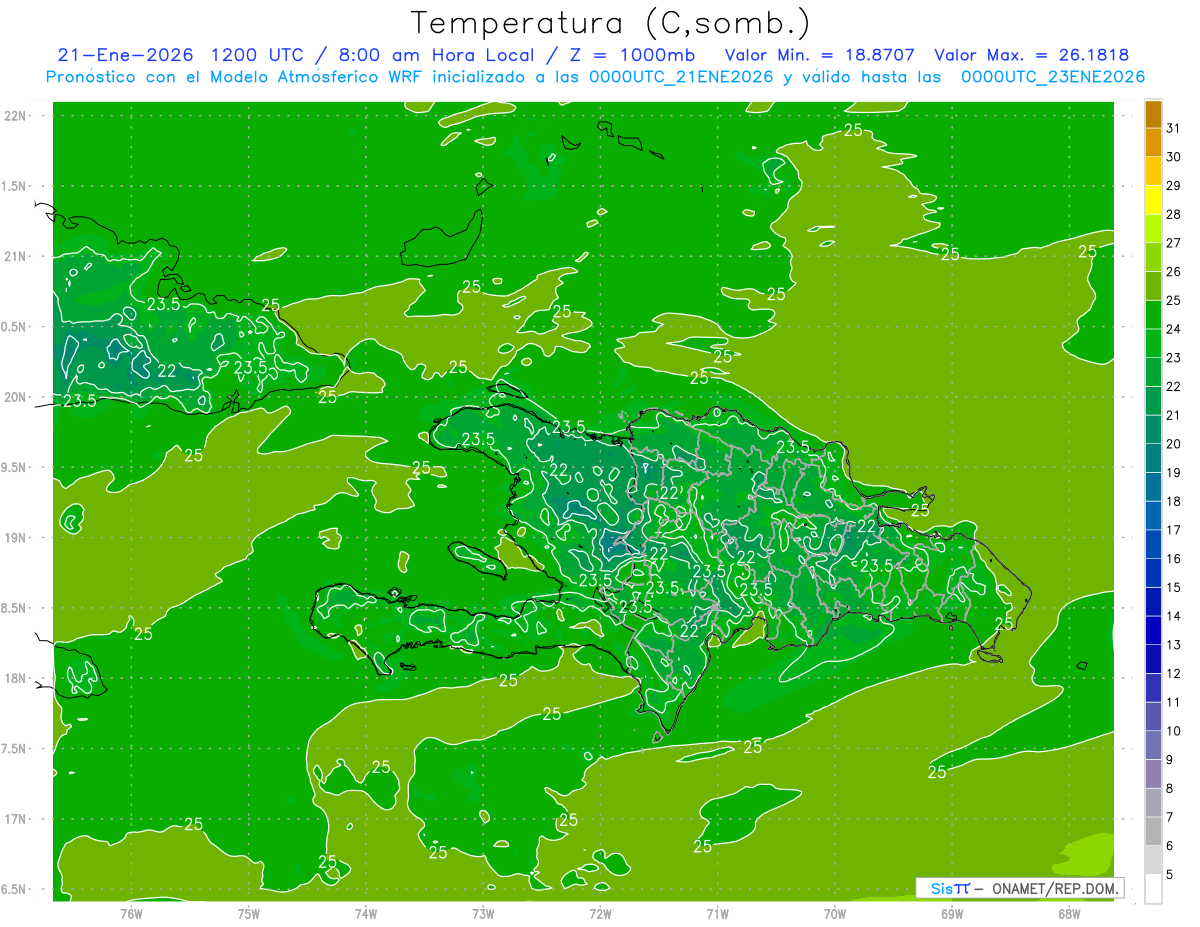Click the color scale value "24"
Viewport: 1200px width, 927px height.
pos(1174,329)
